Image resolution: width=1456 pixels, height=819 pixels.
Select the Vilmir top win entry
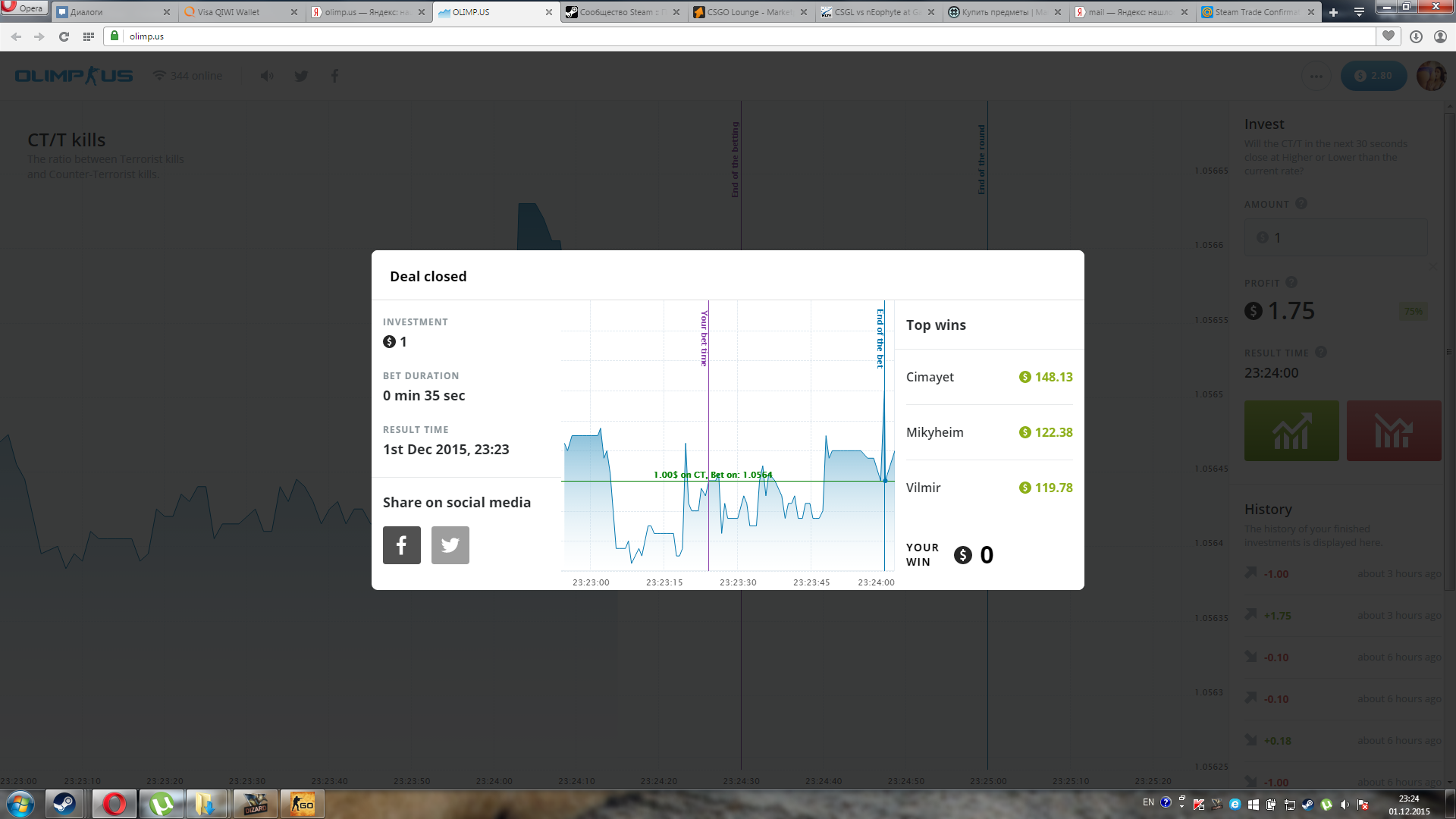pyautogui.click(x=989, y=488)
